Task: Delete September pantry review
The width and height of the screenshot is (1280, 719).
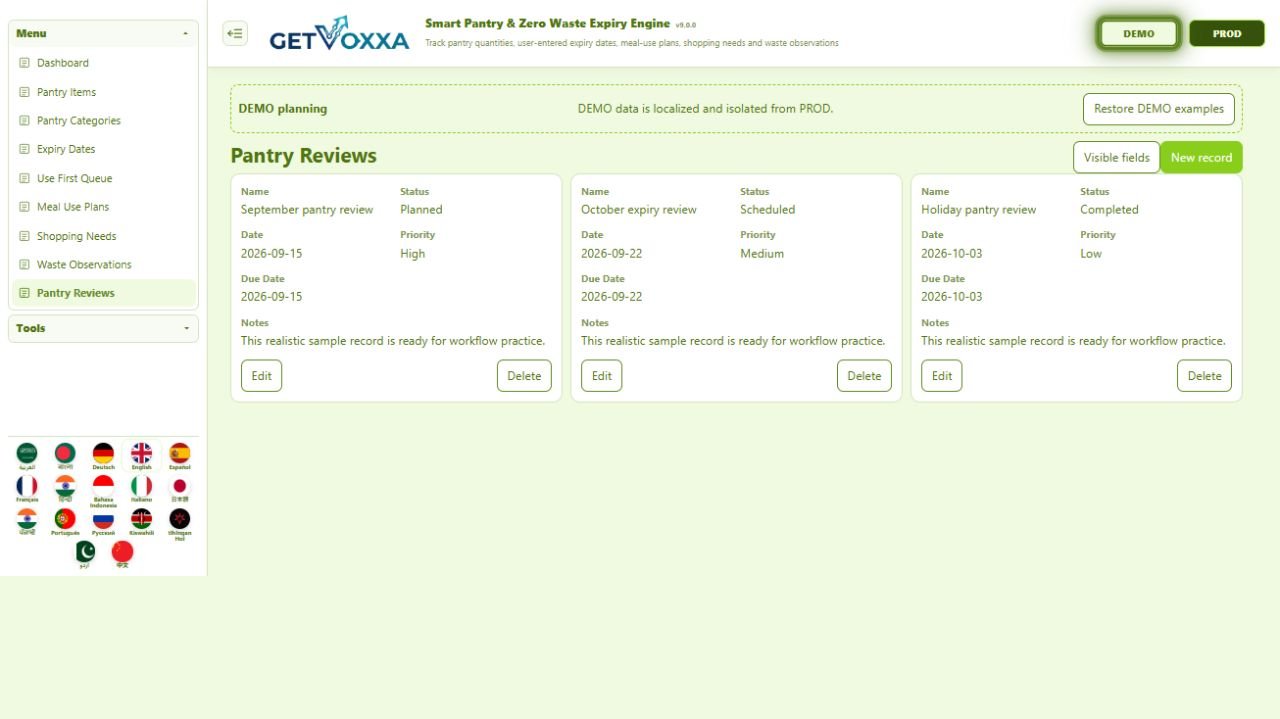Action: click(x=524, y=376)
